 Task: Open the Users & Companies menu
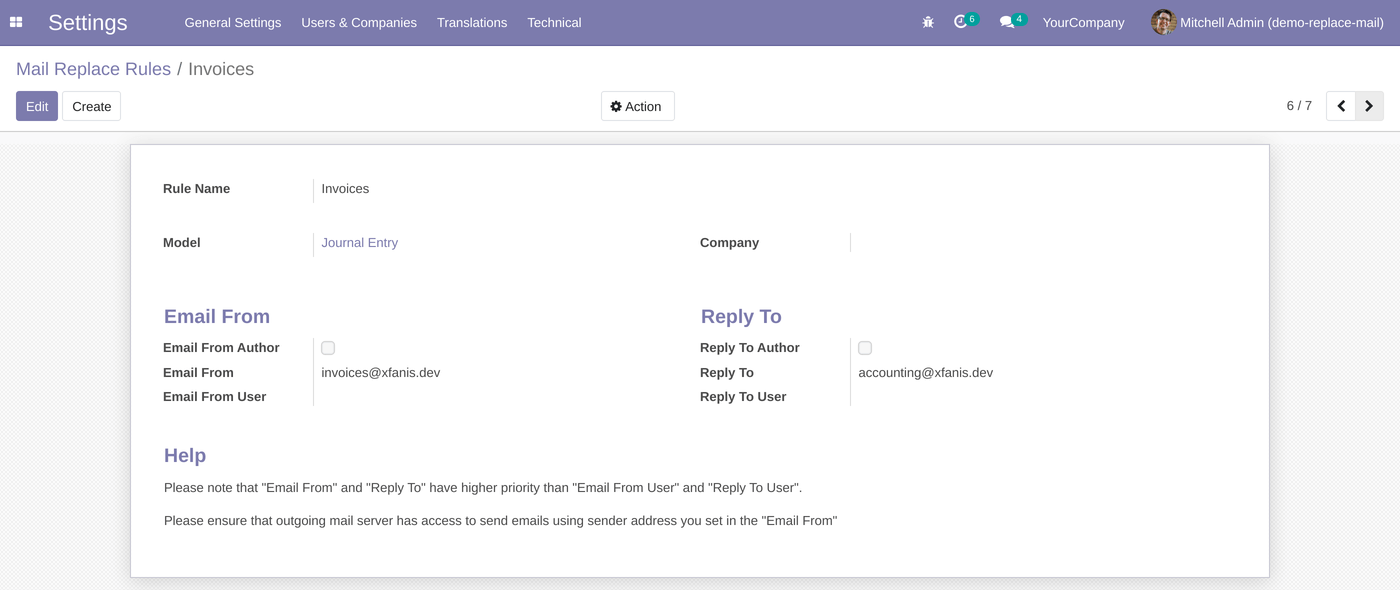[x=359, y=22]
